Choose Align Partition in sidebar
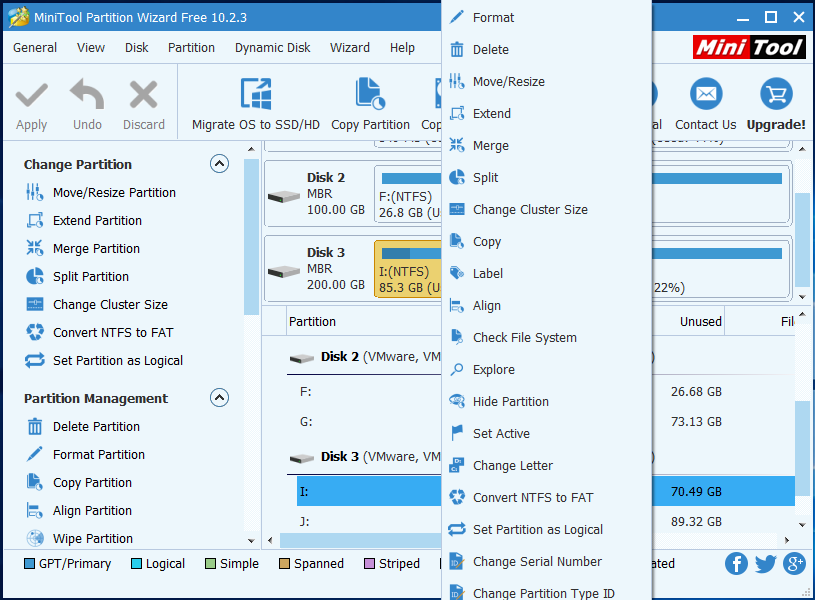The image size is (815, 600). [78, 511]
